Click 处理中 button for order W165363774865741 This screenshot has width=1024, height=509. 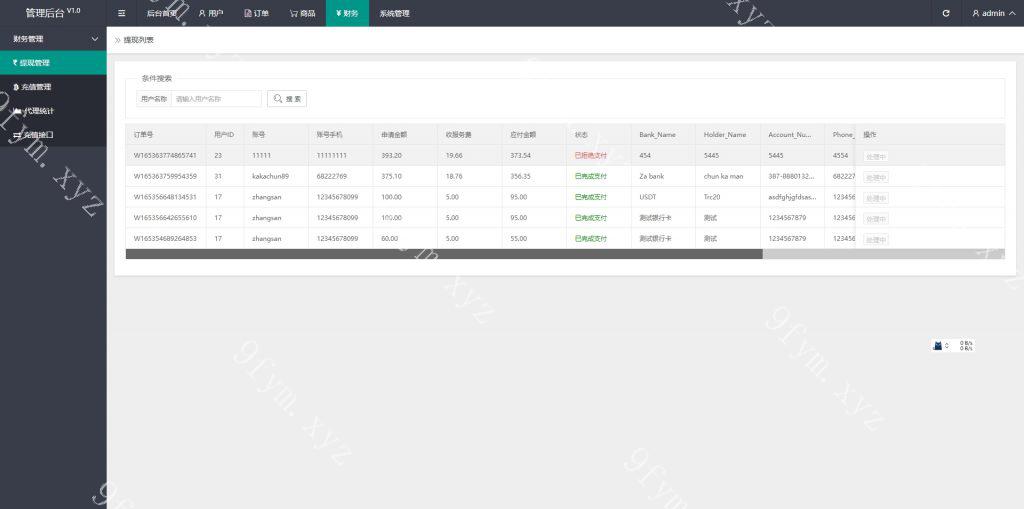click(876, 156)
